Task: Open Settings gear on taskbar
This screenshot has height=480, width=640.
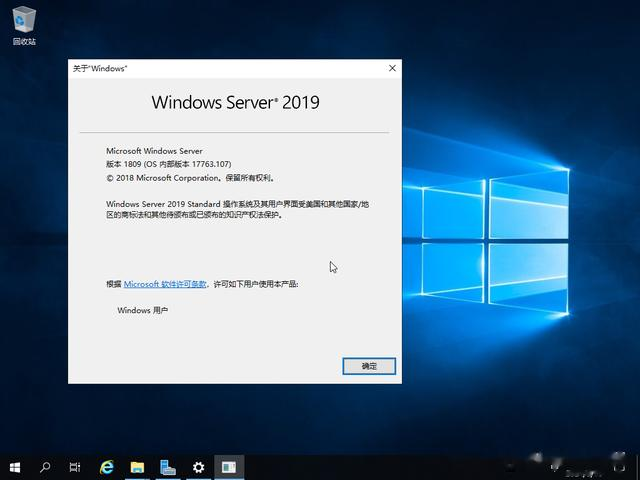Action: click(x=198, y=467)
